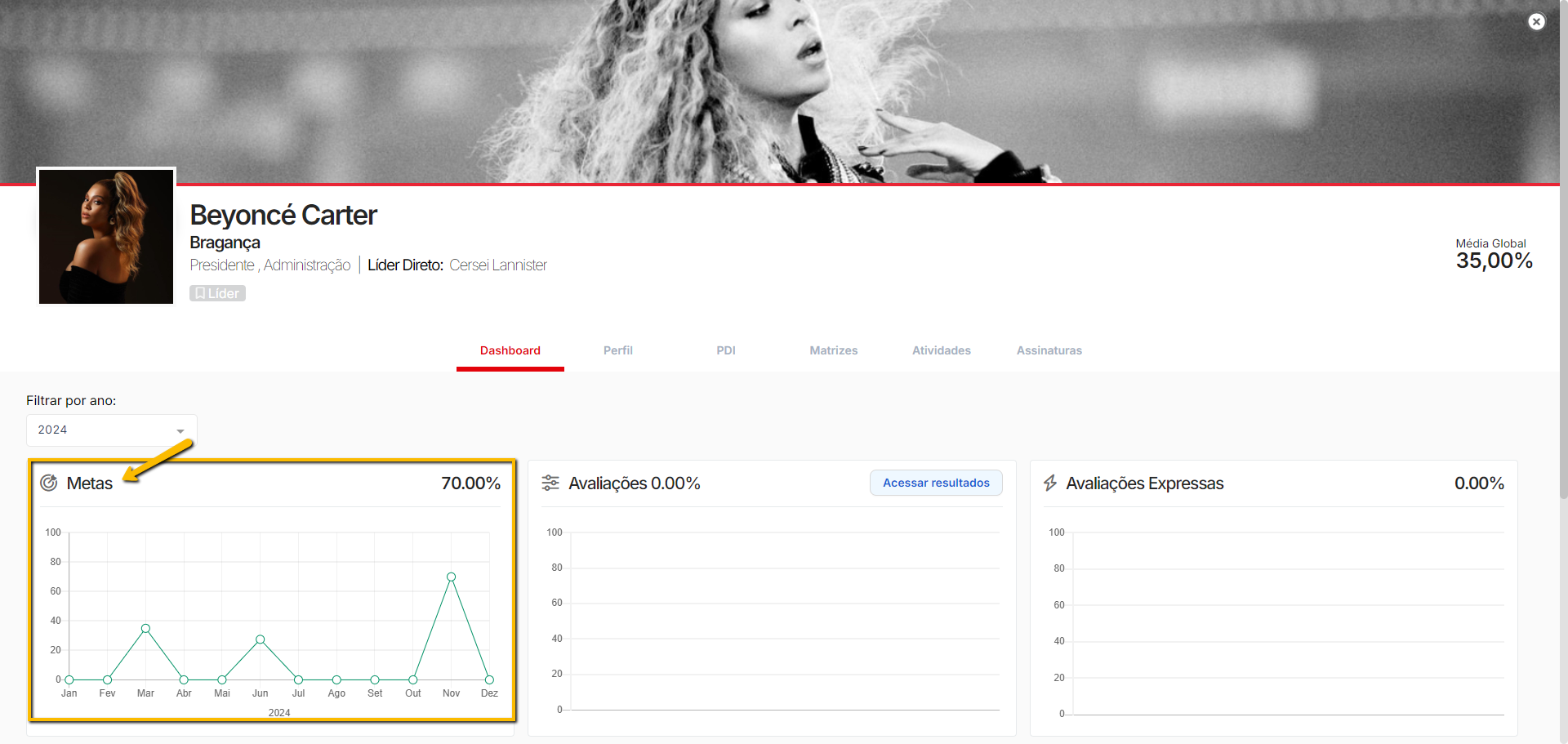This screenshot has width=1568, height=744.
Task: Click the Cersei Lannister leader name
Action: click(498, 265)
